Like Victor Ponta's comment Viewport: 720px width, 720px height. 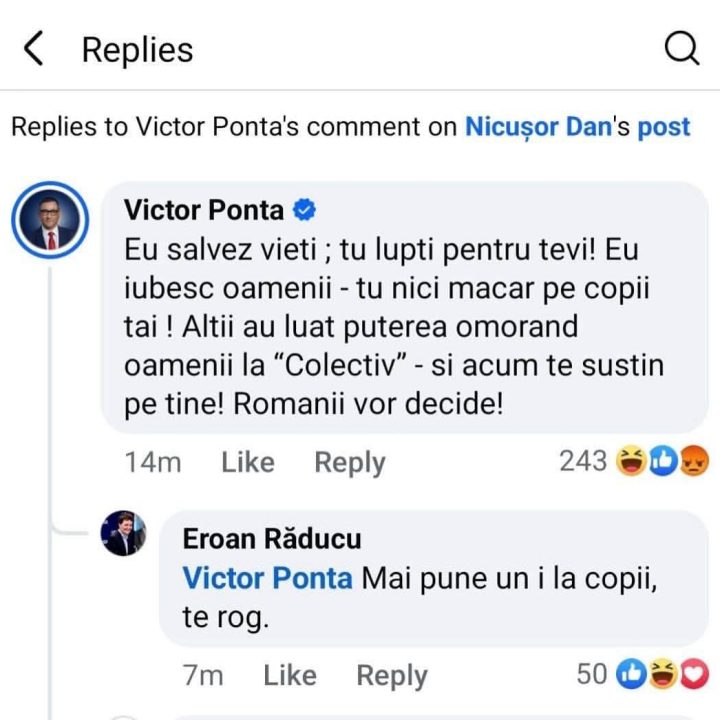tap(247, 462)
